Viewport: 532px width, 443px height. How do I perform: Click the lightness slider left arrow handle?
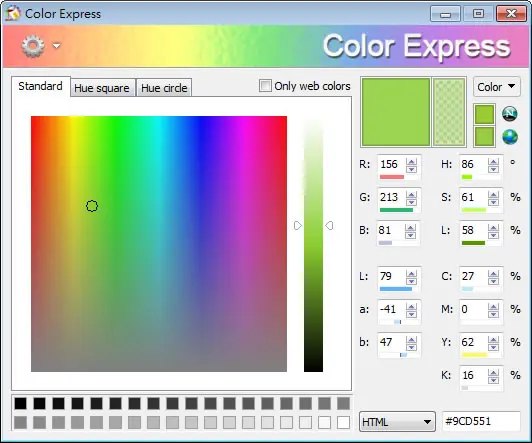pos(298,226)
